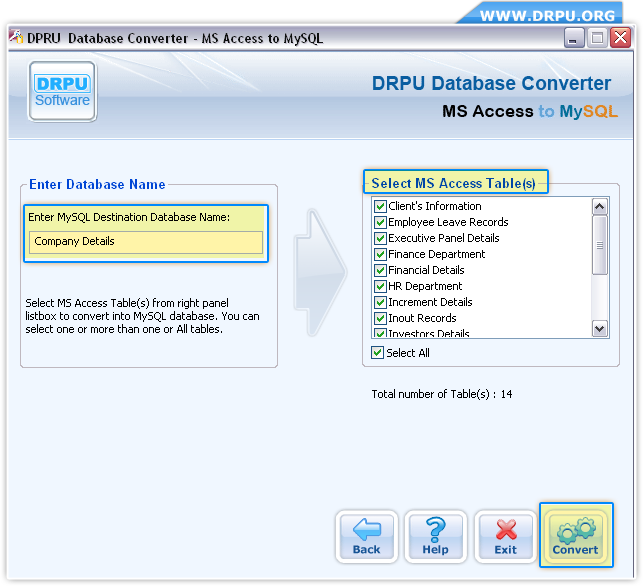
Task: Click the table list scrollbar thumb
Action: 600,245
